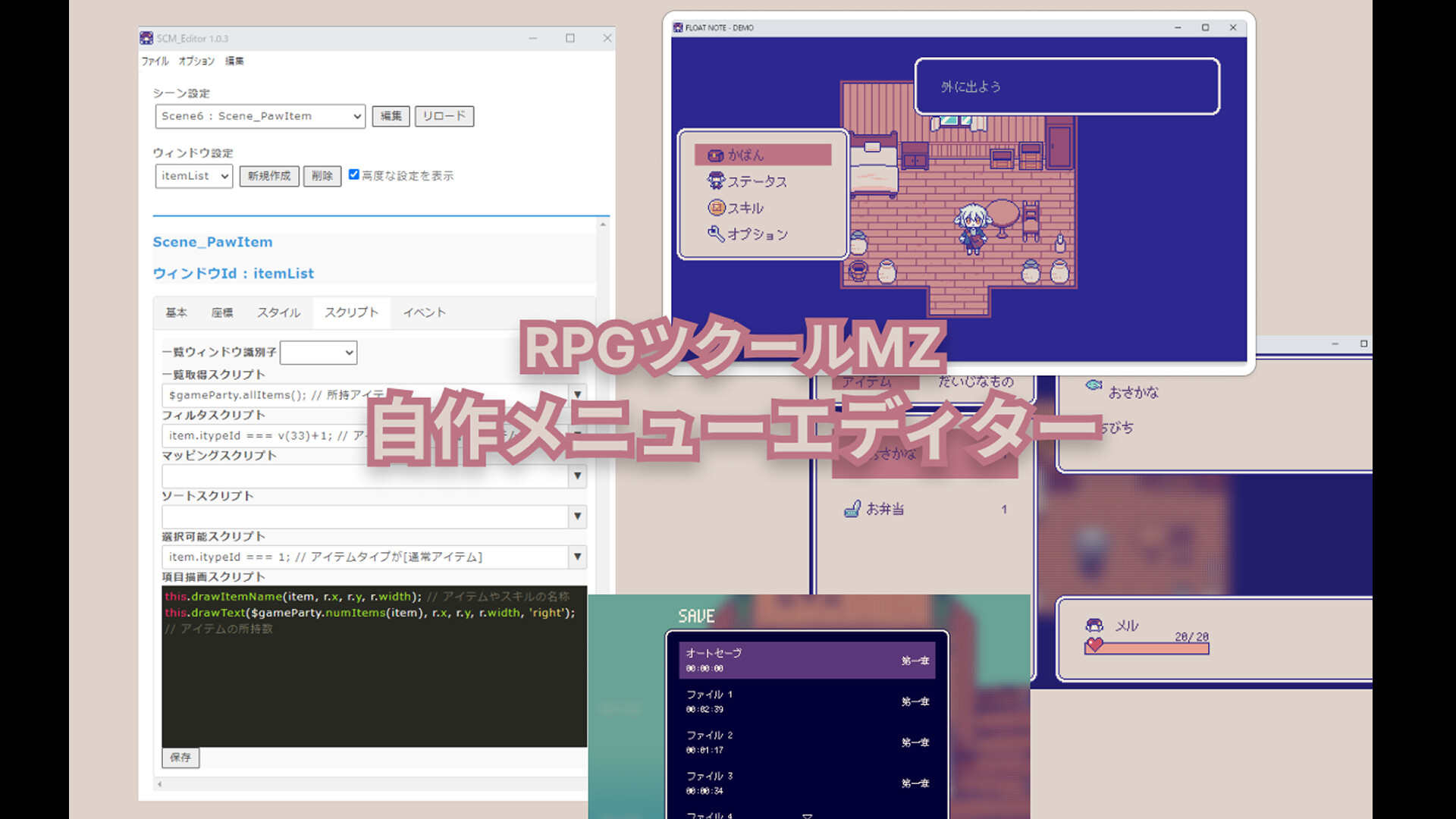Switch to the イベント tab

click(424, 312)
